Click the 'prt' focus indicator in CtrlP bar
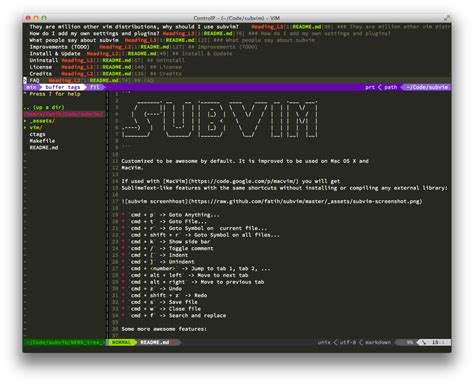 tap(370, 87)
